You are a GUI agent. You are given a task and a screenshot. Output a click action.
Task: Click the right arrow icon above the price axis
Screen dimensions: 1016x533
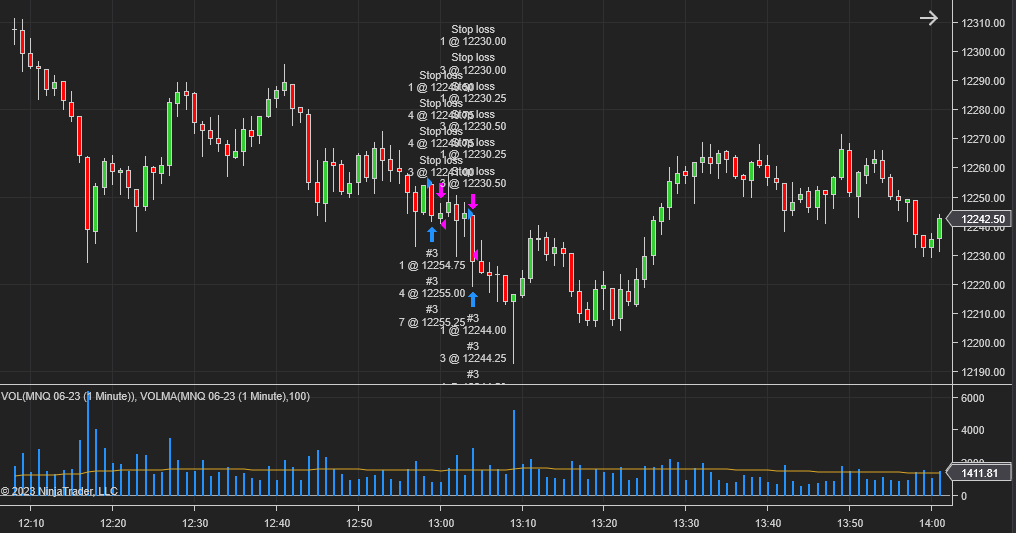[929, 18]
